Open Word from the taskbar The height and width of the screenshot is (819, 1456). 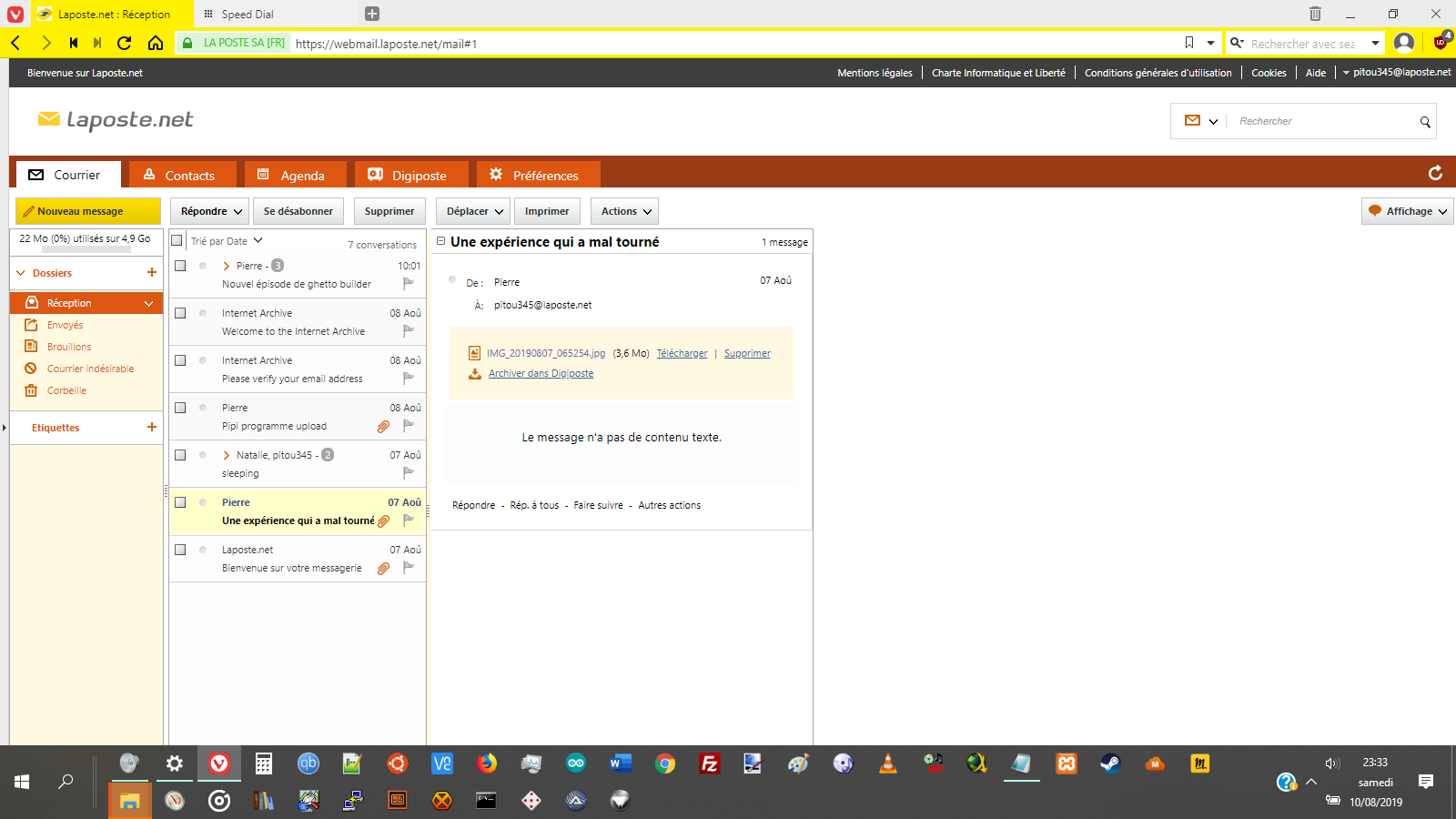pyautogui.click(x=621, y=763)
